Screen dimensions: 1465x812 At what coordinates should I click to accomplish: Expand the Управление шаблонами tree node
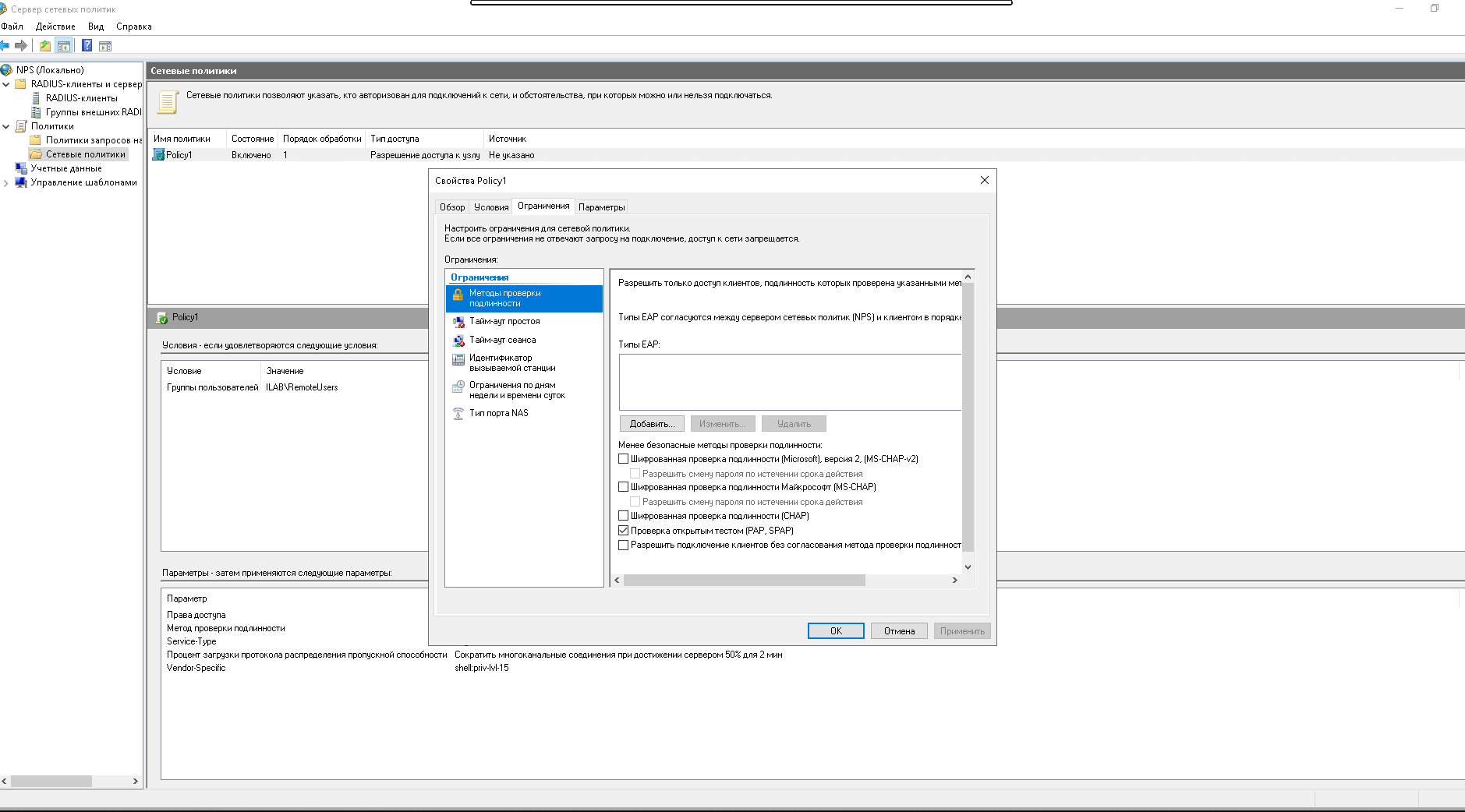tap(6, 183)
